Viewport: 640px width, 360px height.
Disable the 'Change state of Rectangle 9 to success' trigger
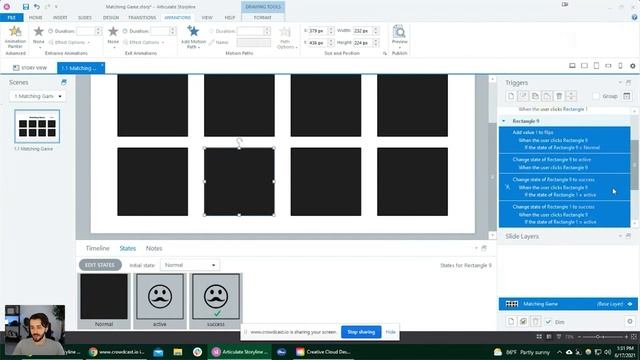pyautogui.click(x=507, y=187)
